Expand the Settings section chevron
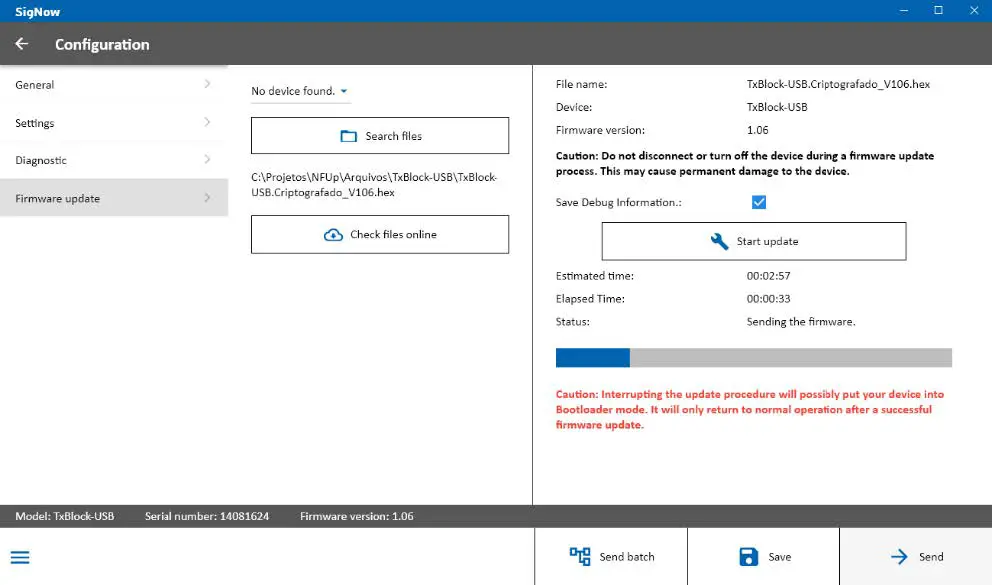 click(207, 122)
